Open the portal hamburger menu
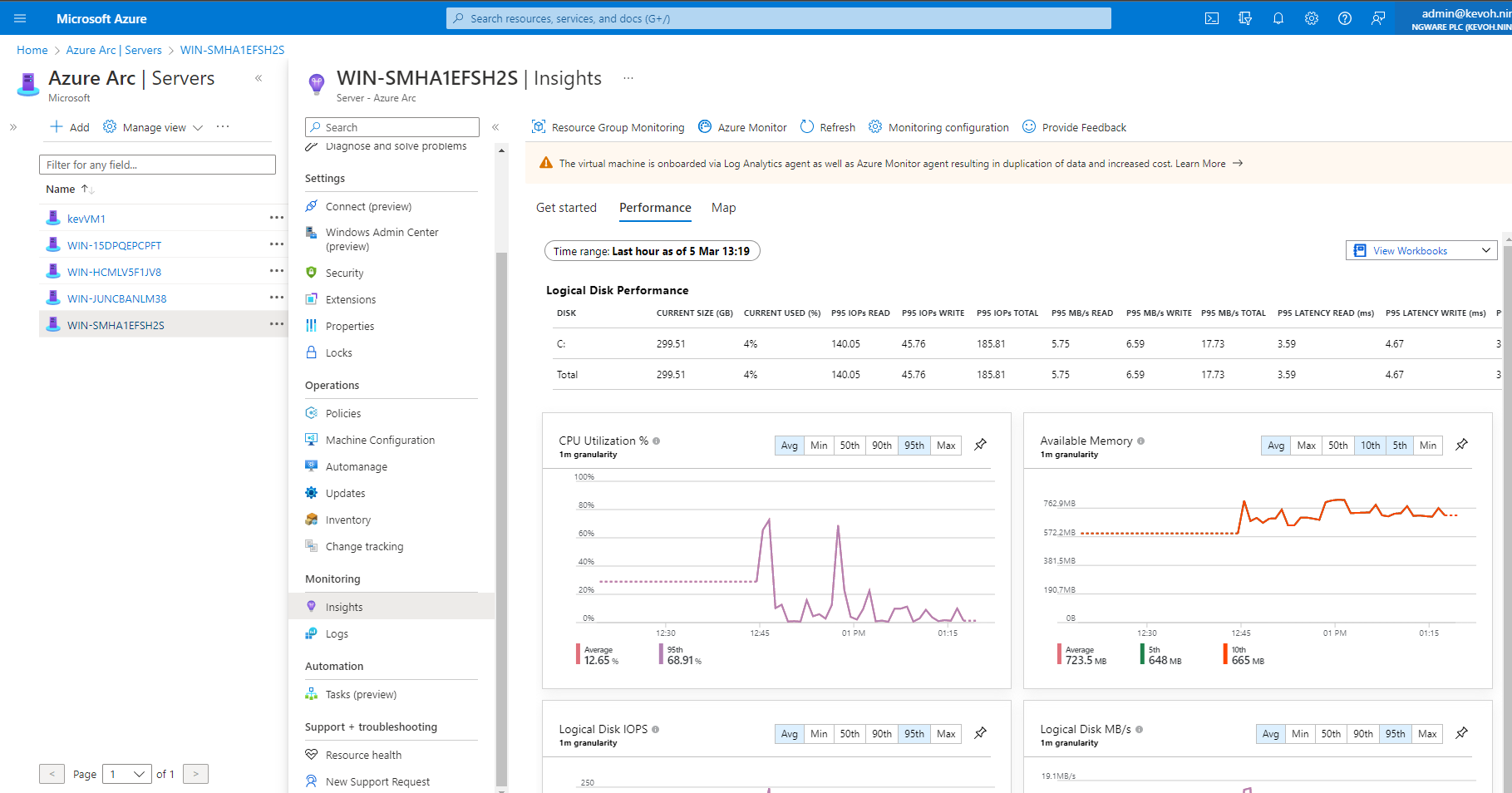The height and width of the screenshot is (793, 1512). coord(20,18)
